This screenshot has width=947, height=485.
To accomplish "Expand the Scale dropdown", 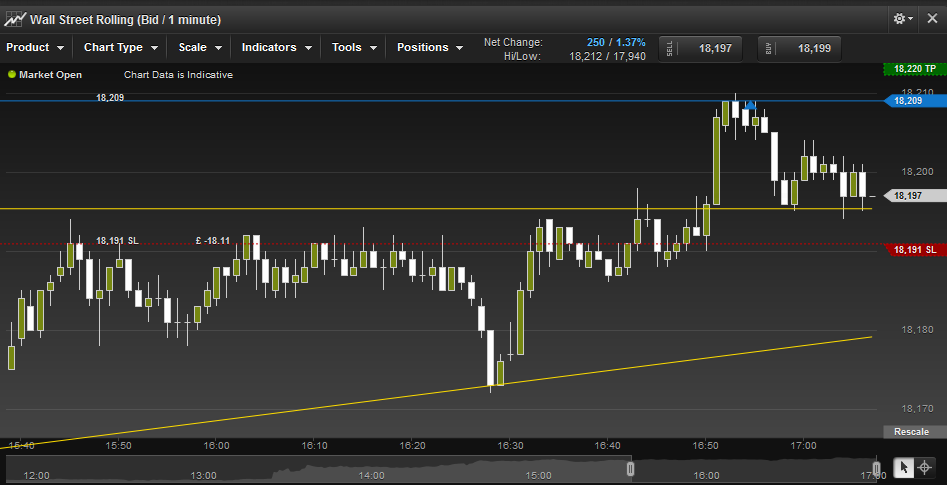I will point(199,47).
